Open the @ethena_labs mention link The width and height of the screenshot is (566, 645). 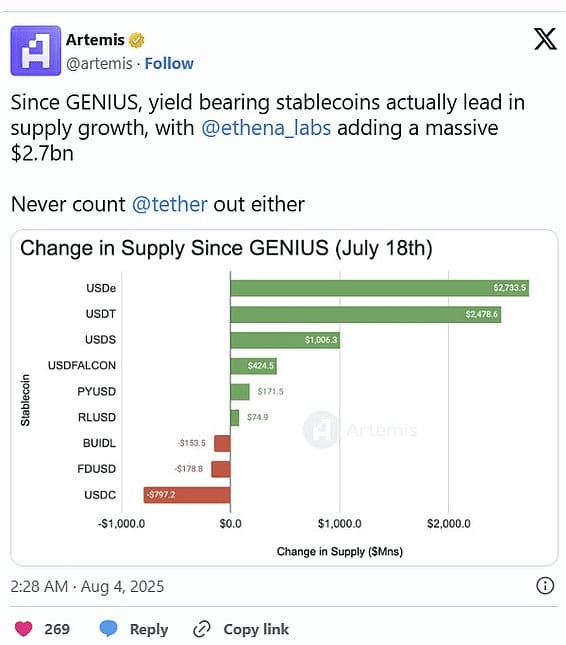pyautogui.click(x=266, y=128)
